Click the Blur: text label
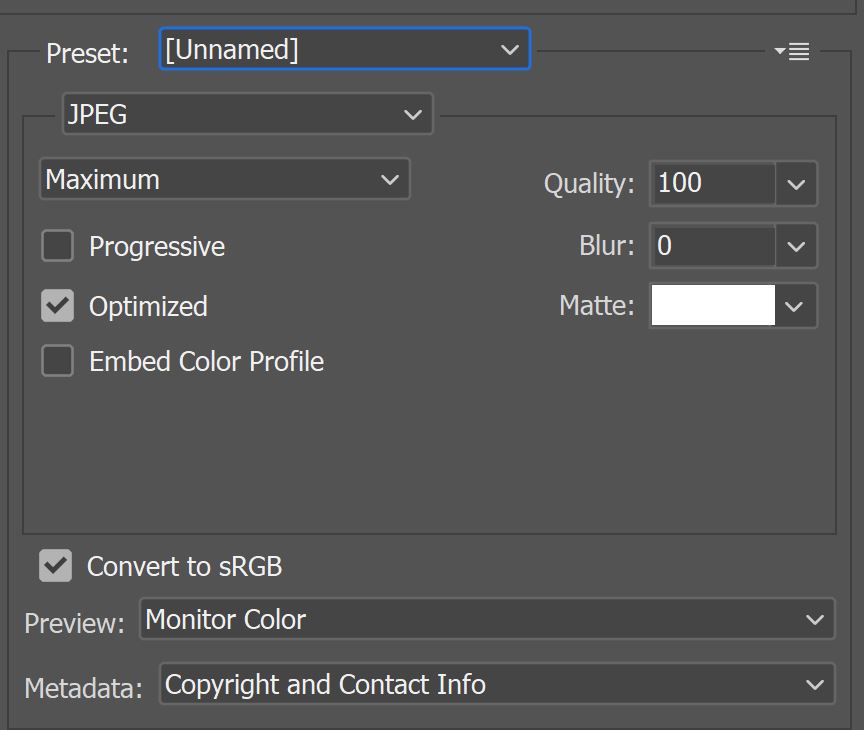 coord(607,246)
